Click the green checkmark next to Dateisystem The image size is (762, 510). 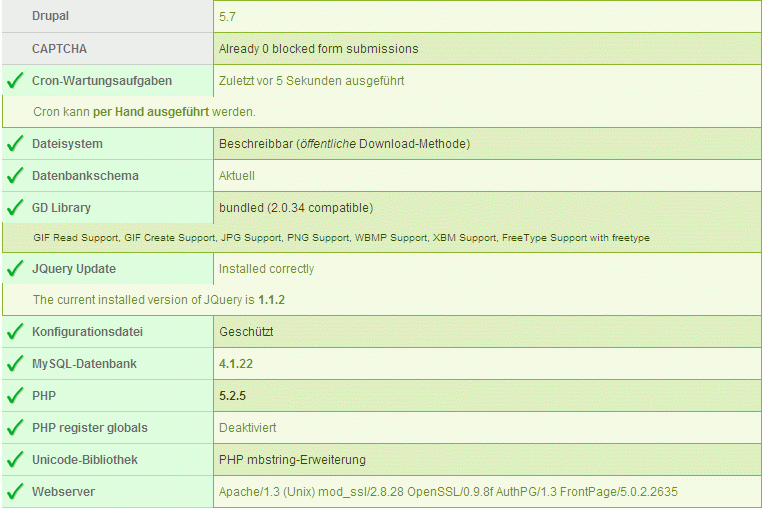16,143
